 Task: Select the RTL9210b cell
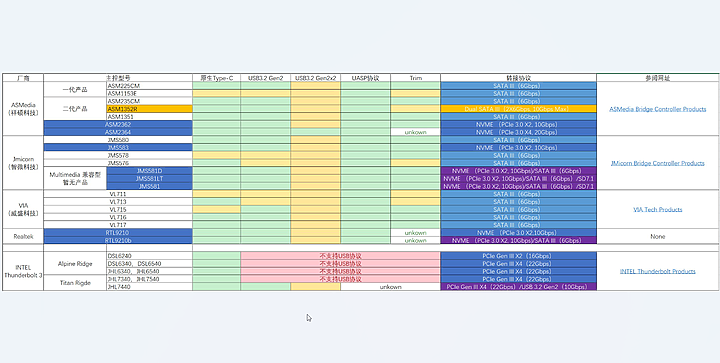pyautogui.click(x=118, y=240)
